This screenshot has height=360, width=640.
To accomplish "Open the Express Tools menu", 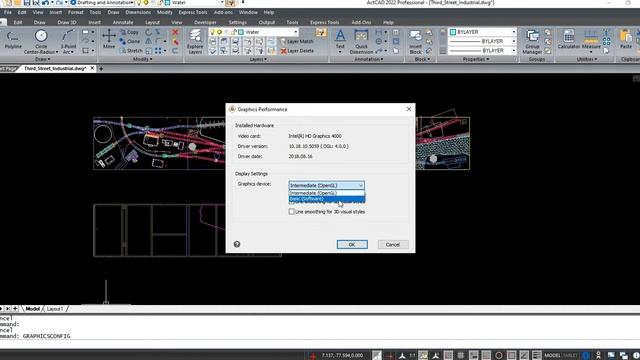I will pos(193,13).
